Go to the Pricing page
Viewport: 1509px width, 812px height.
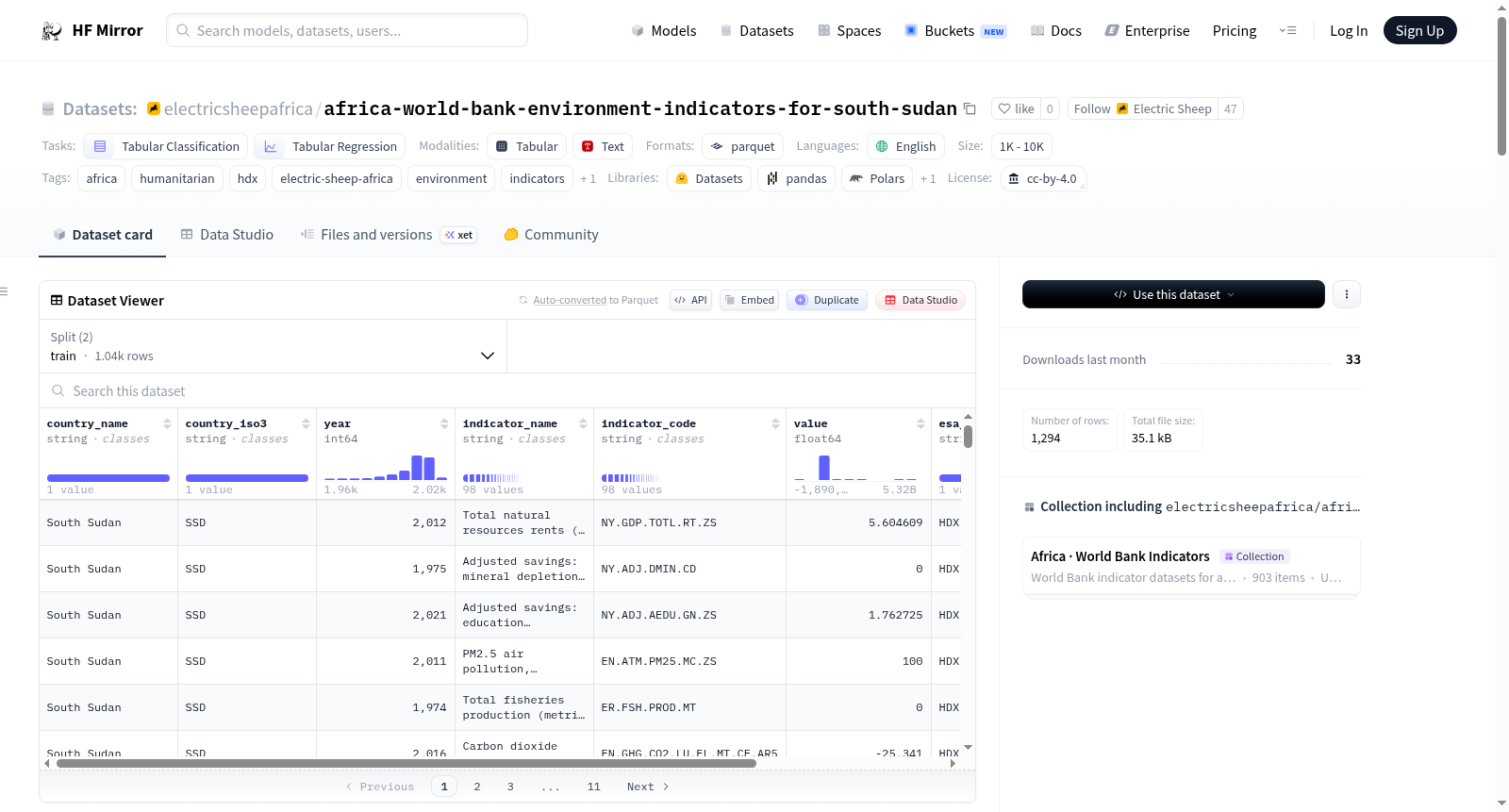coord(1235,31)
